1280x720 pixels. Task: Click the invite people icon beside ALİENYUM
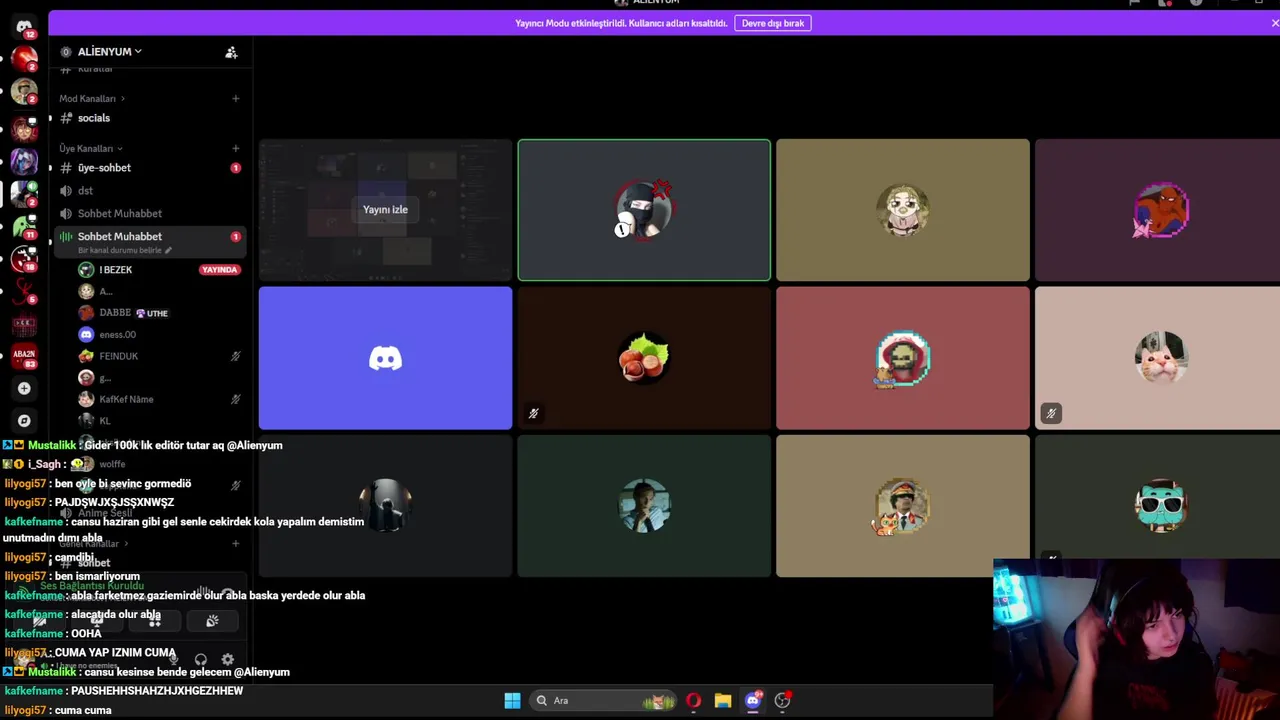(231, 52)
